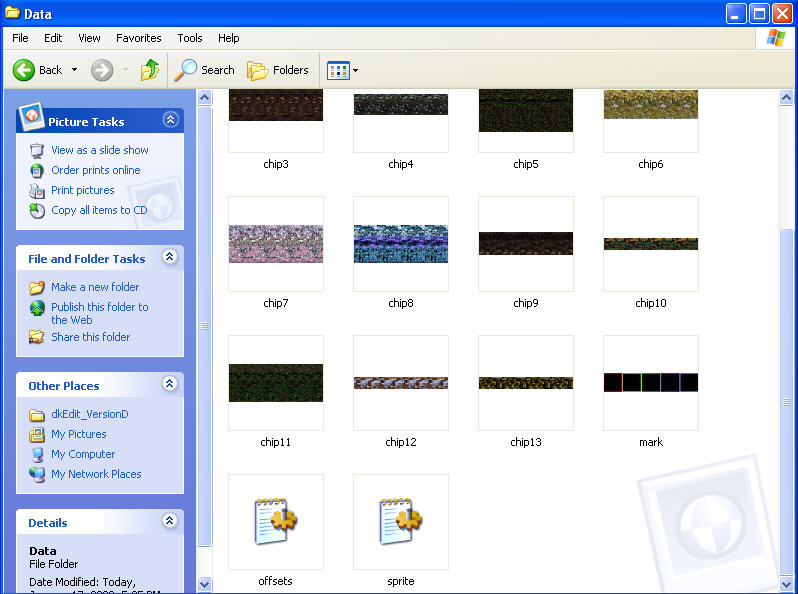Toggle the Folders pane button

click(x=278, y=70)
